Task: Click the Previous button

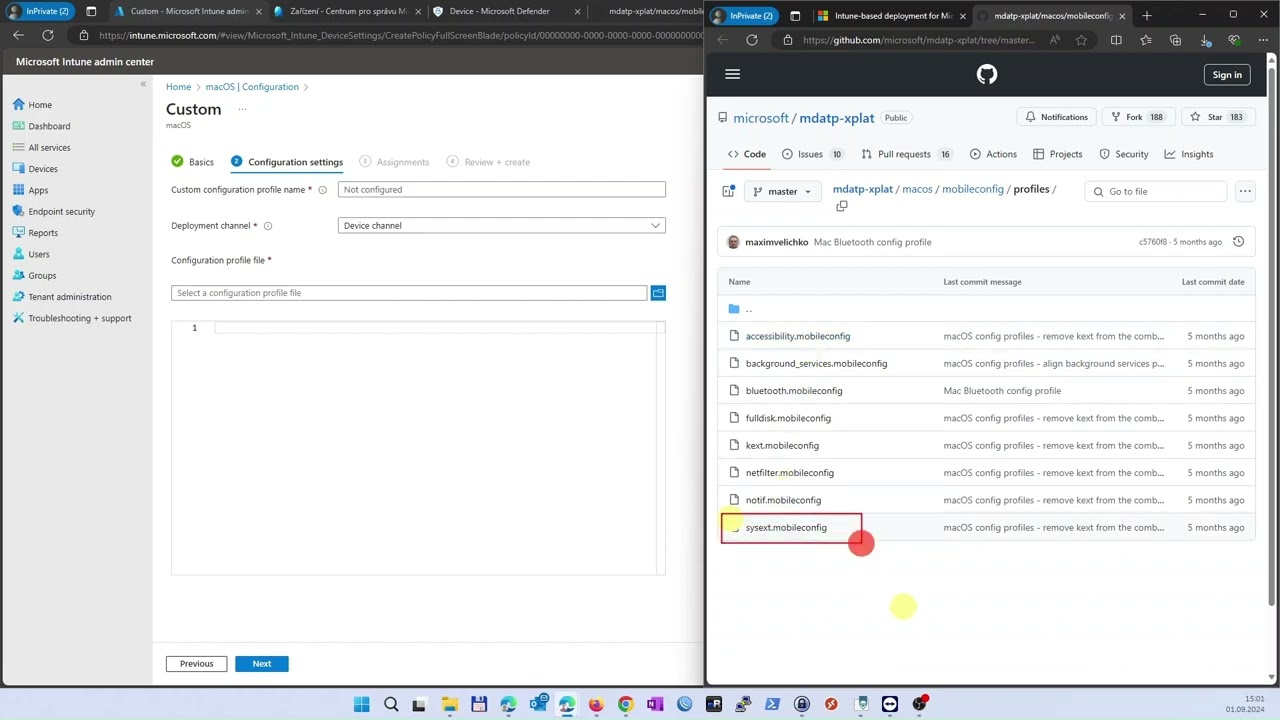Action: (x=197, y=664)
